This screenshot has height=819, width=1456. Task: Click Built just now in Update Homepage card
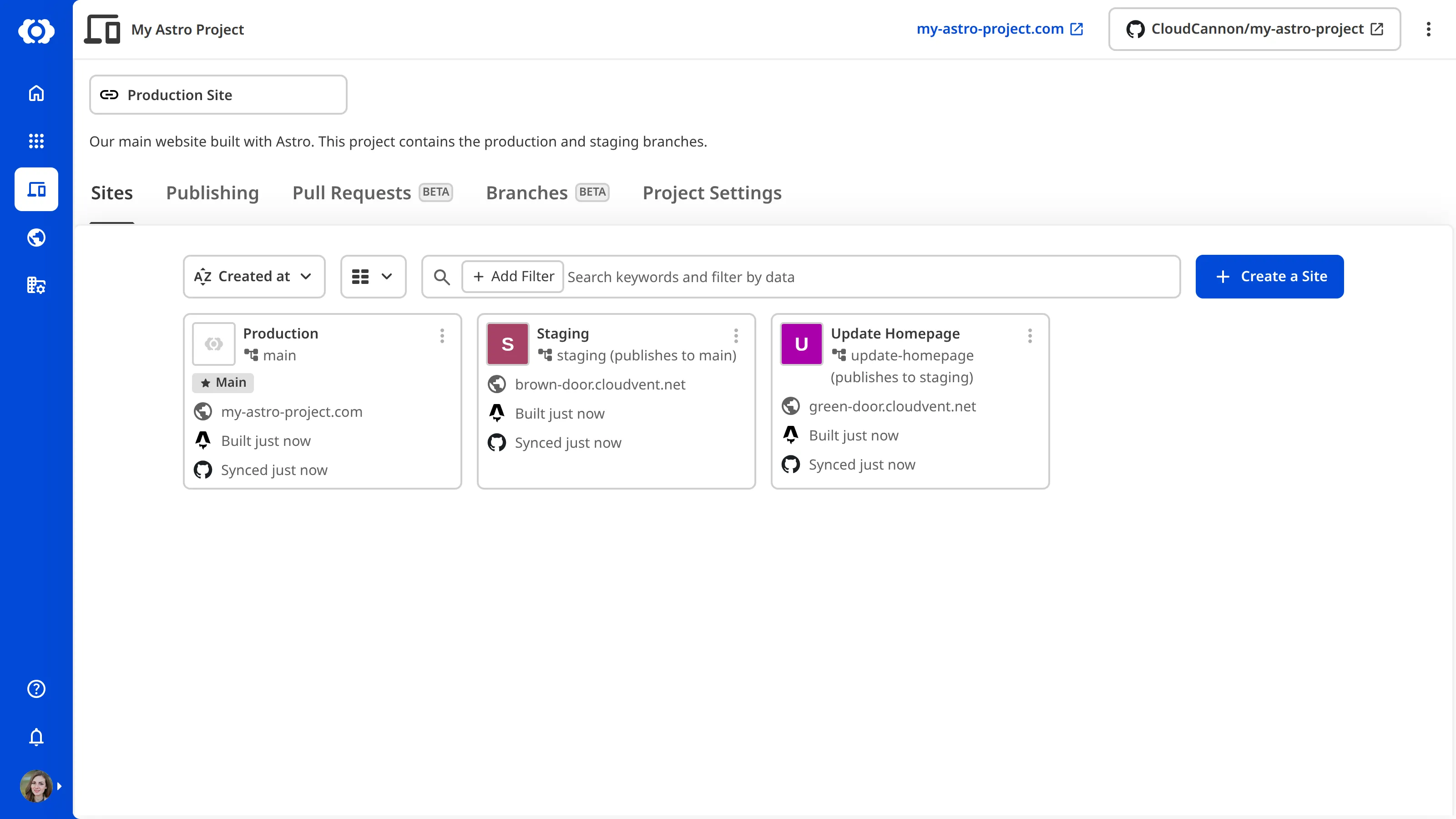pos(854,435)
